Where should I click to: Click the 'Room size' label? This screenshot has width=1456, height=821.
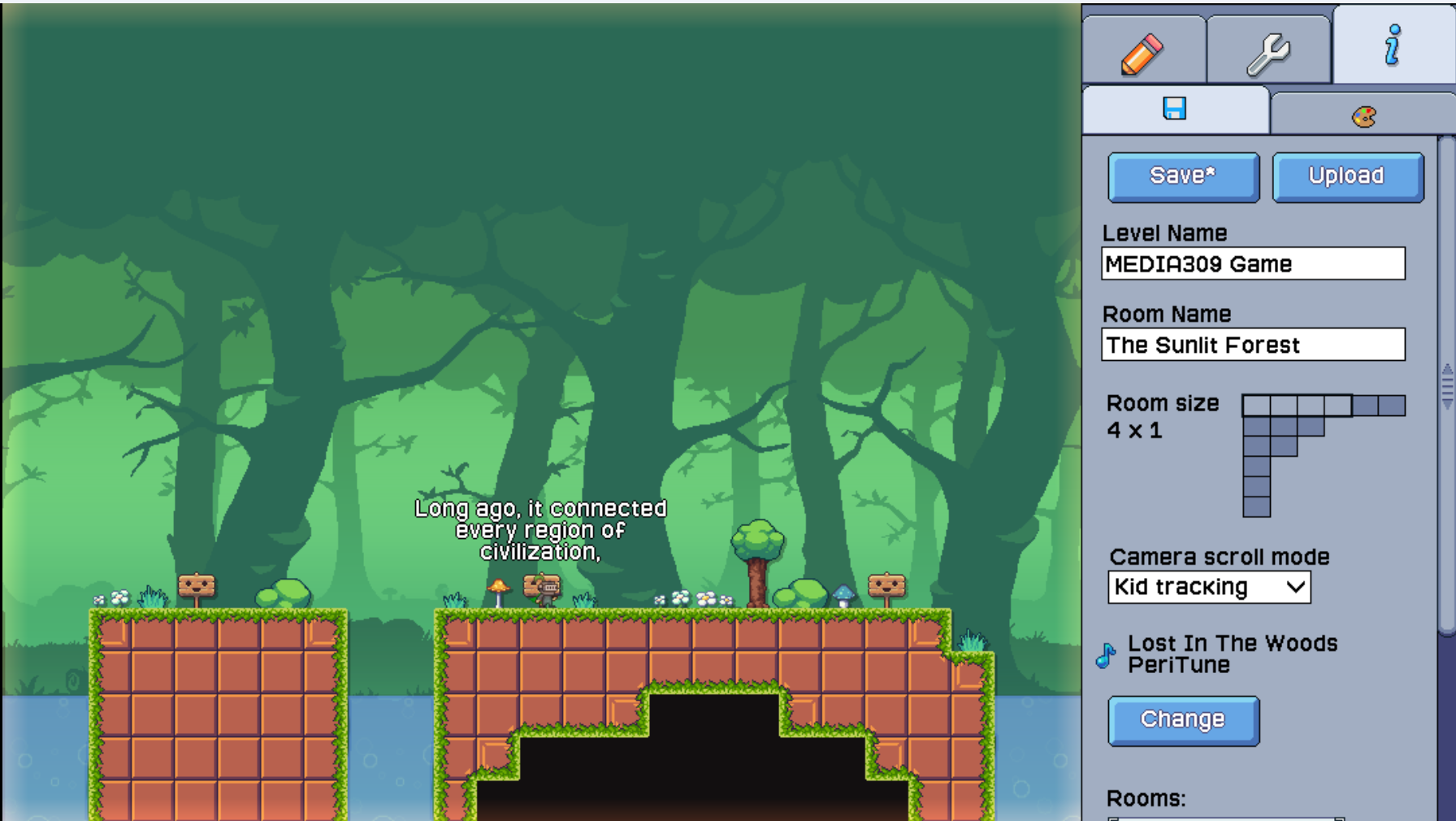(x=1163, y=403)
